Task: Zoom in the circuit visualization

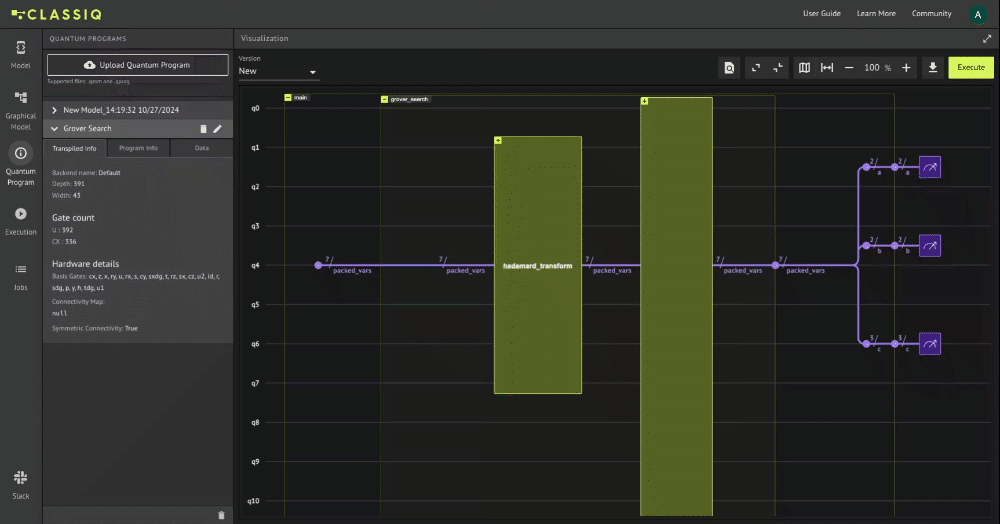Action: [906, 68]
